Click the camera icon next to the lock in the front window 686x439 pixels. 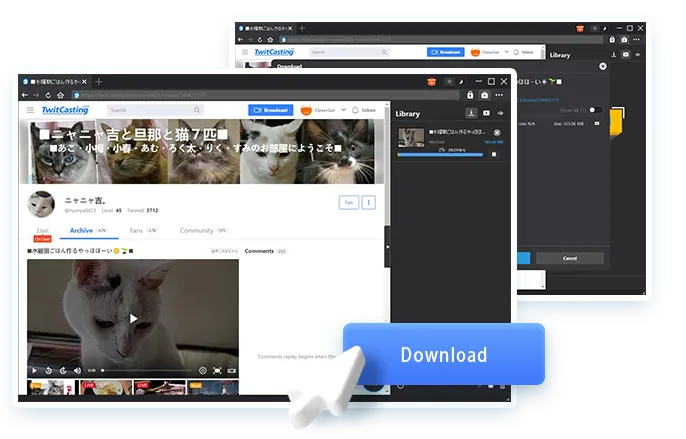click(x=485, y=95)
